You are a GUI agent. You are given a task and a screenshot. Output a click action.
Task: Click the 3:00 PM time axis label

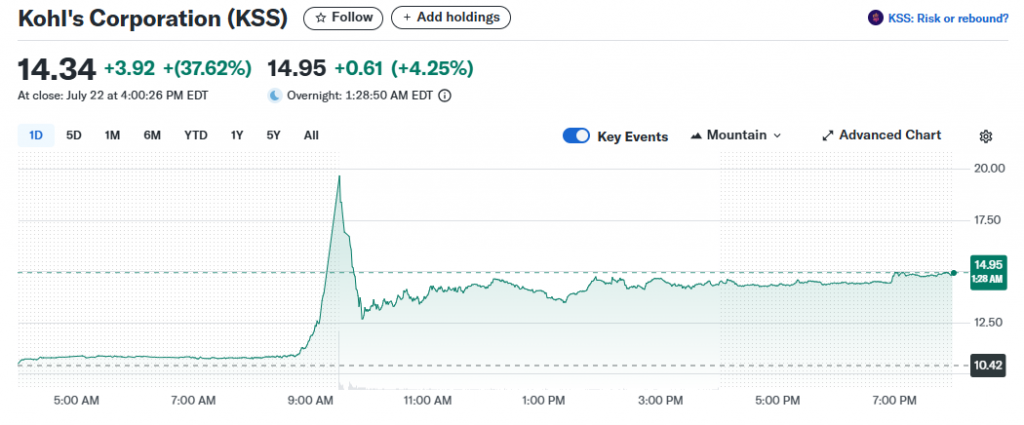coord(663,400)
